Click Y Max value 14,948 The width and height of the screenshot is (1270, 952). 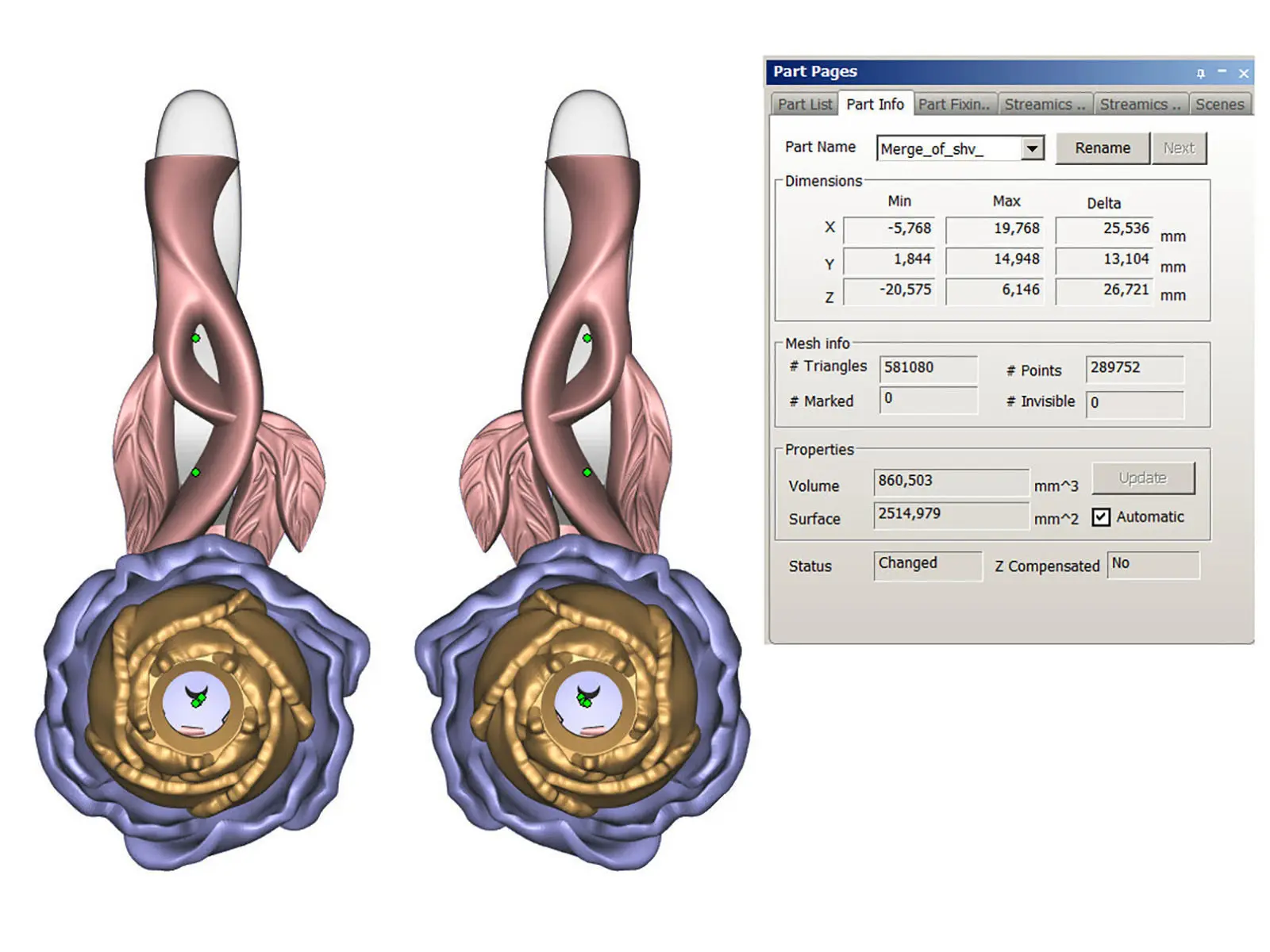(995, 260)
